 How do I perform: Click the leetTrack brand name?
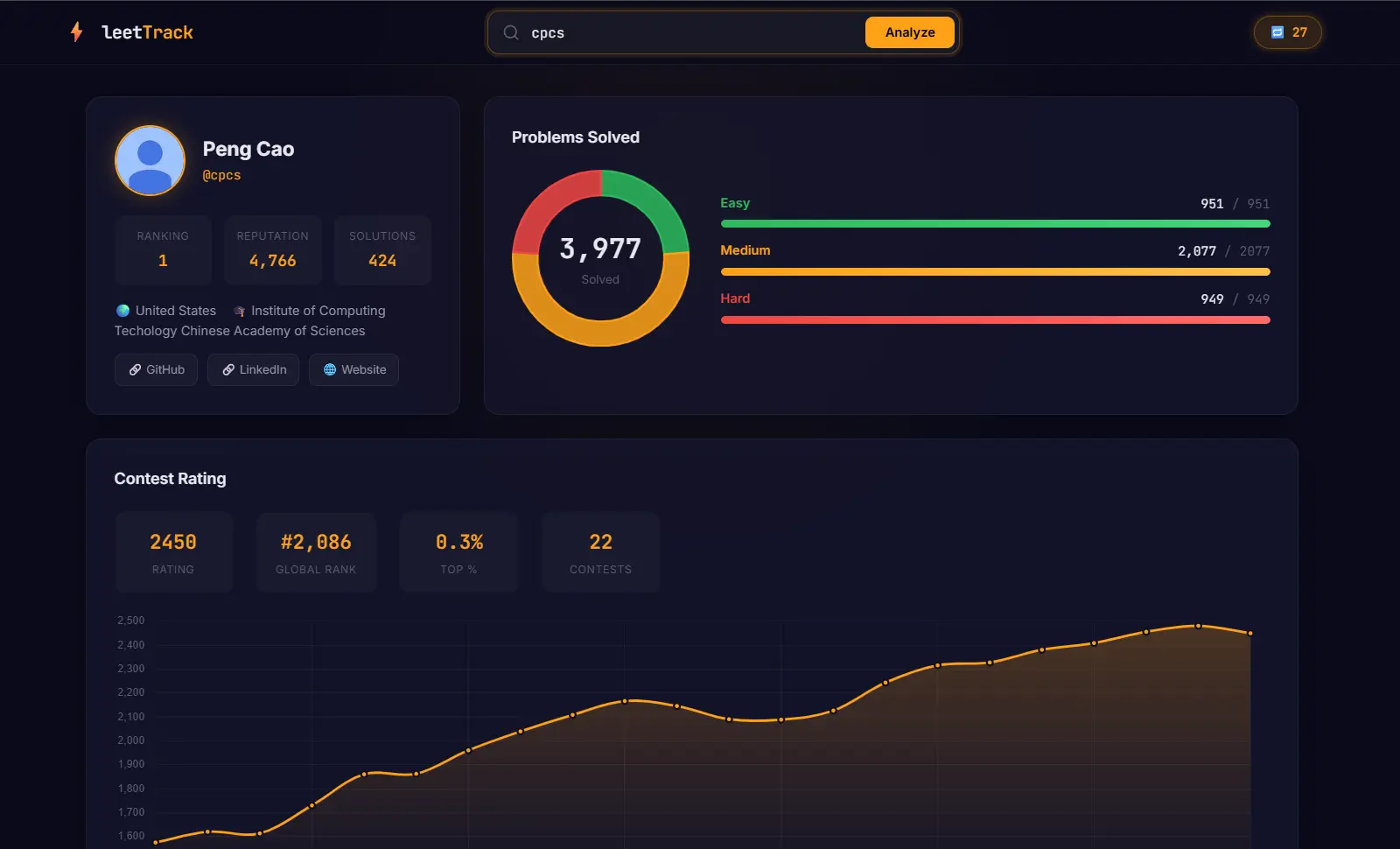147,32
